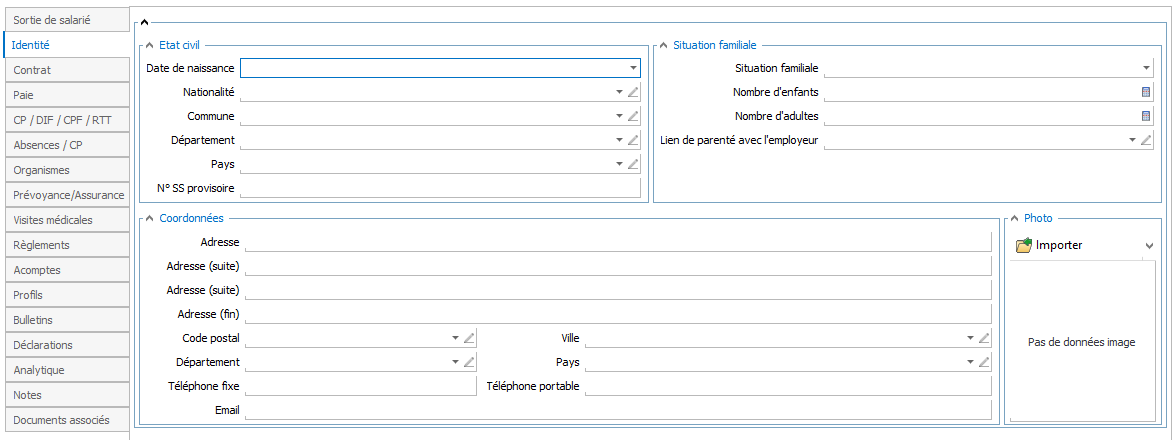Viewport: 1175px width, 440px height.
Task: Collapse the Coordonnées section
Action: click(x=149, y=218)
